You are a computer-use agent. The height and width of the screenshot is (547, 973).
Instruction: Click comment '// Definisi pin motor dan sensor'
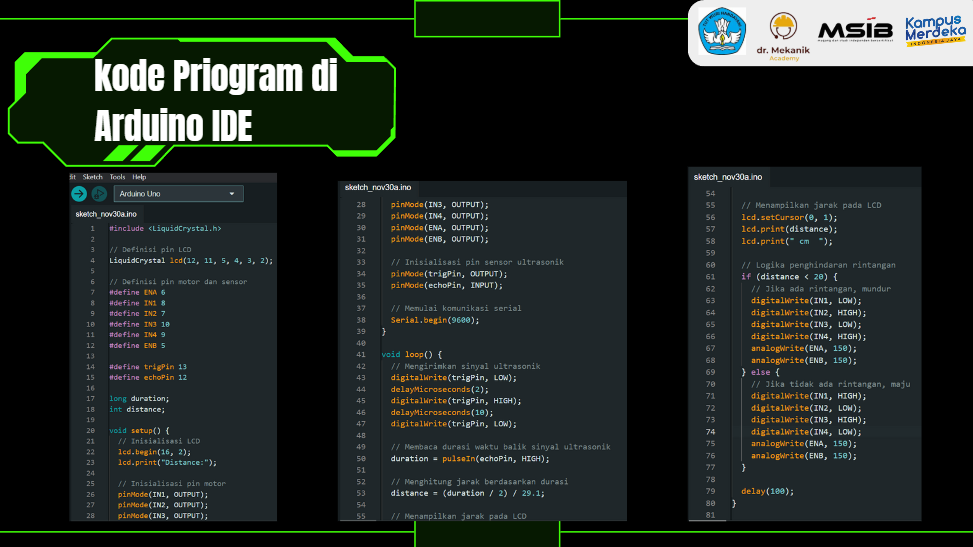click(178, 282)
